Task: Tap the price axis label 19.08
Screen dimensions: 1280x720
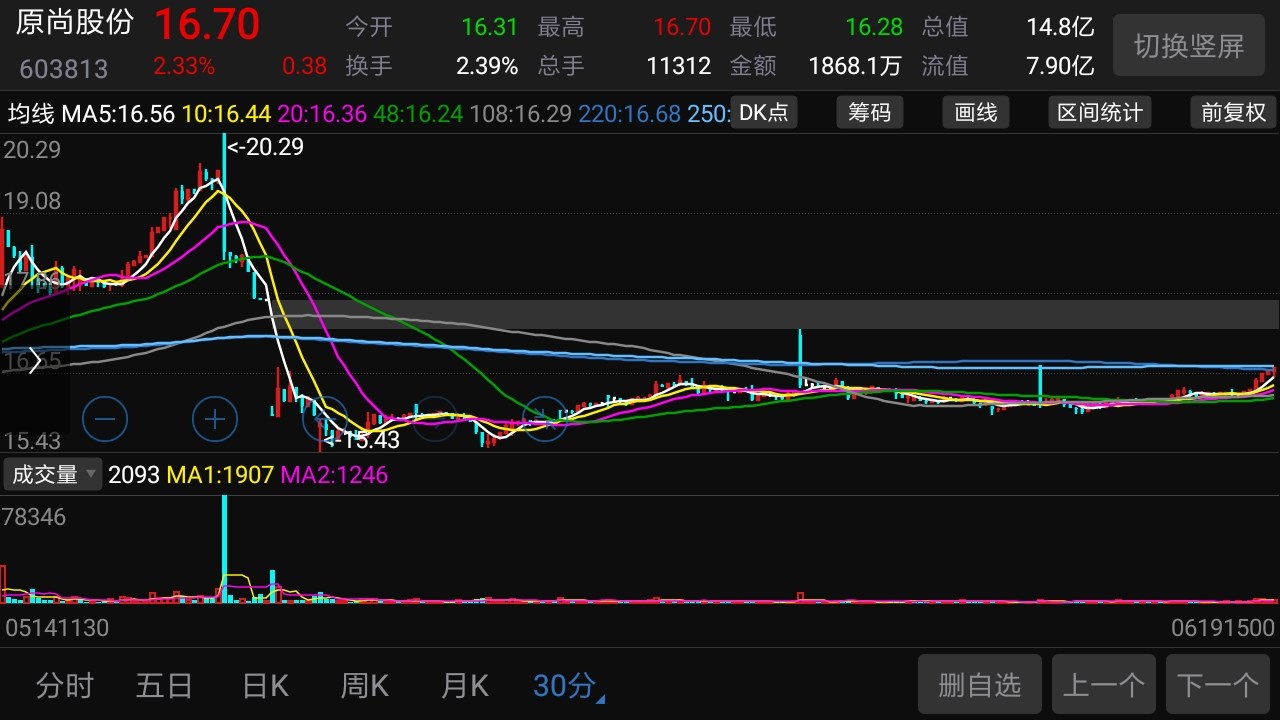Action: point(32,201)
